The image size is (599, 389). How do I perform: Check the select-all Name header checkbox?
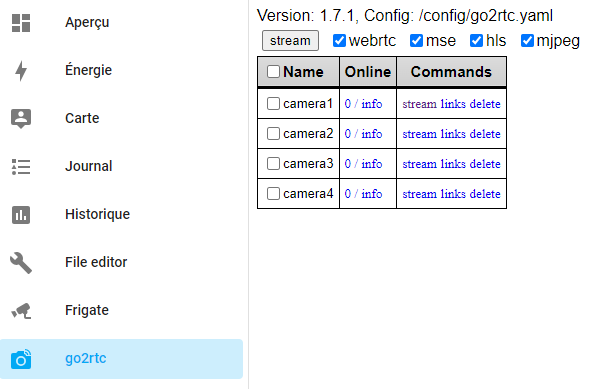click(x=273, y=71)
